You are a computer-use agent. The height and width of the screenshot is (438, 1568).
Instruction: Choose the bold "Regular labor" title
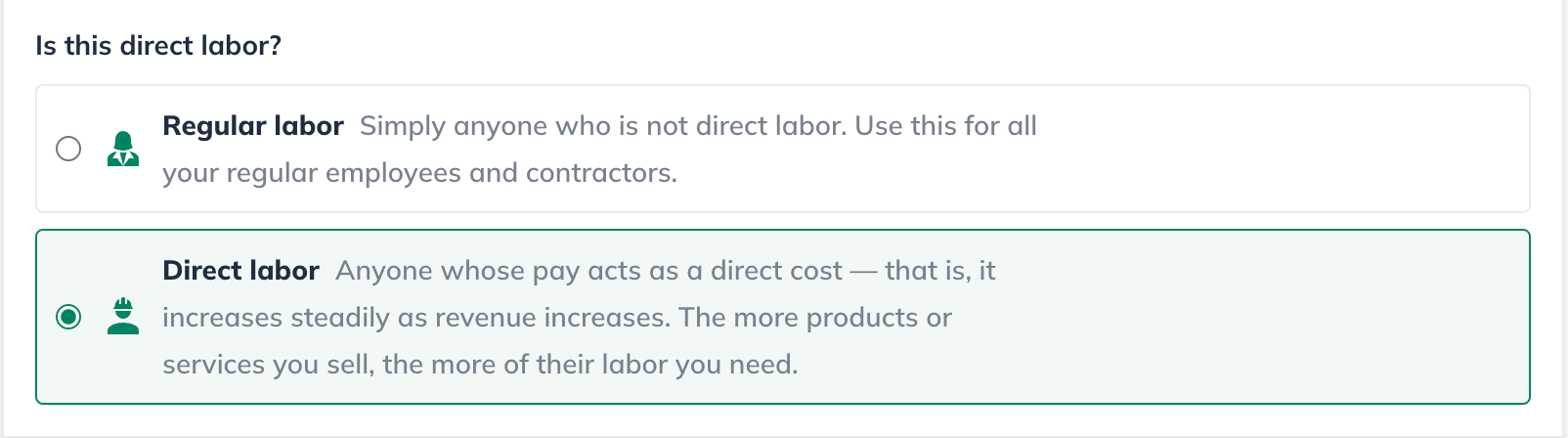(253, 126)
